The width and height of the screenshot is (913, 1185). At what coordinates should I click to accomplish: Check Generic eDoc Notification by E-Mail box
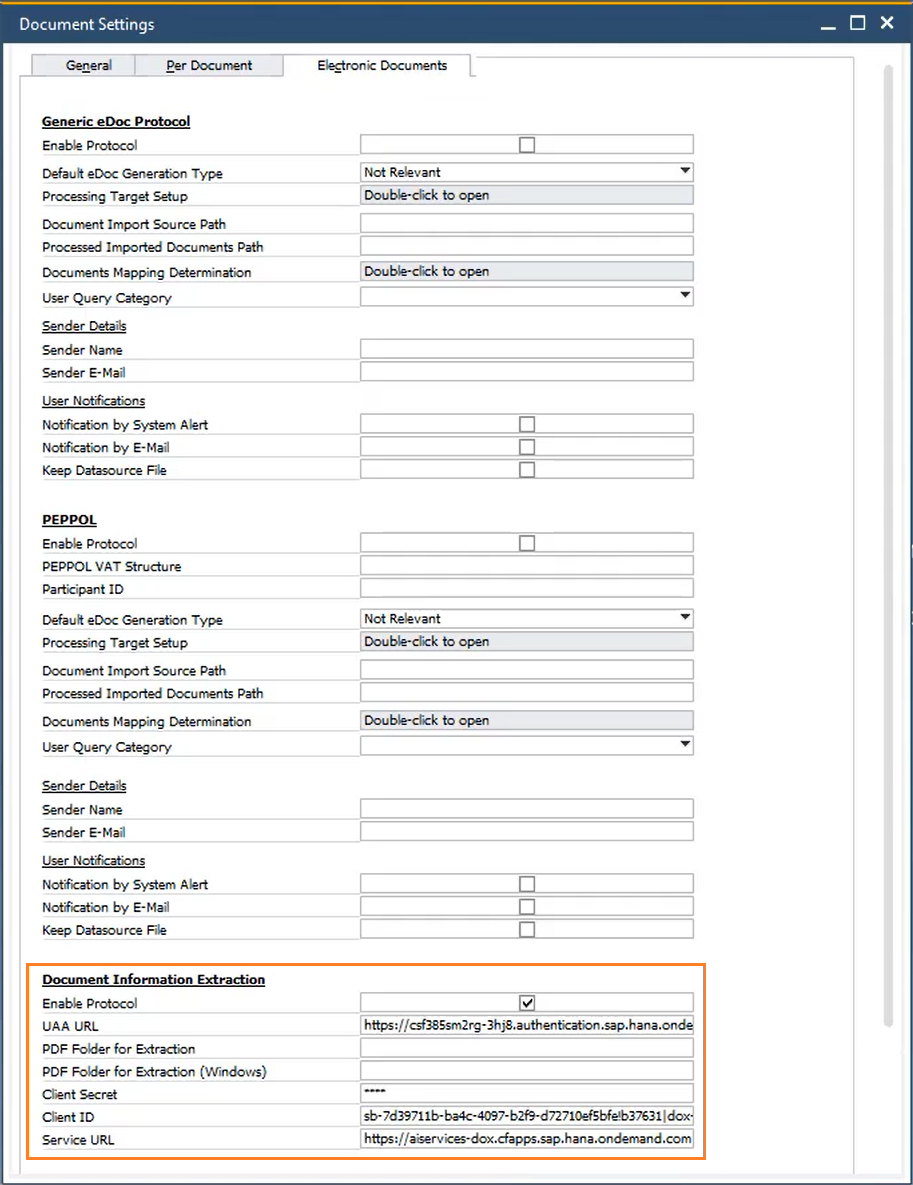coord(527,447)
